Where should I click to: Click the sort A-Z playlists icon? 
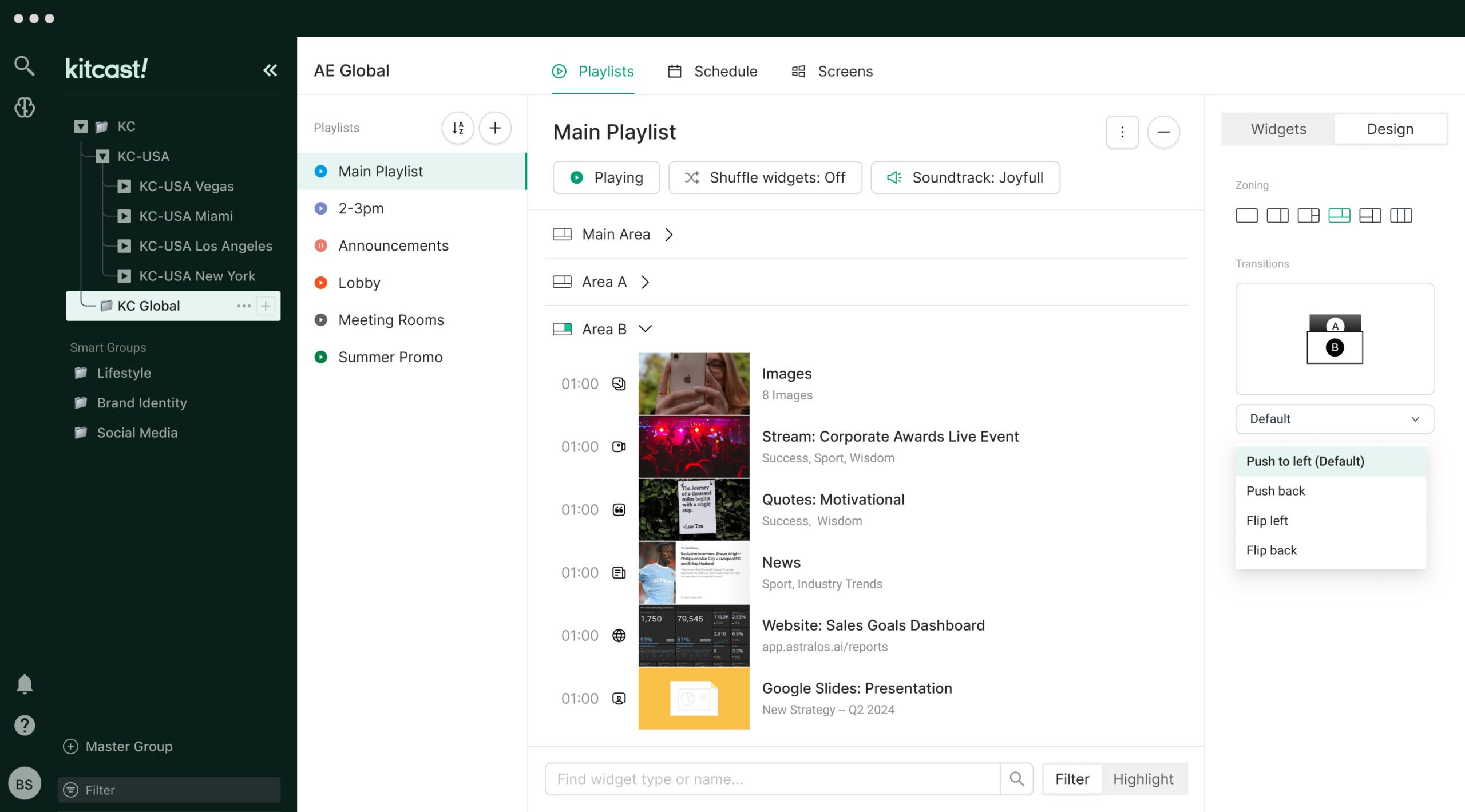[458, 128]
